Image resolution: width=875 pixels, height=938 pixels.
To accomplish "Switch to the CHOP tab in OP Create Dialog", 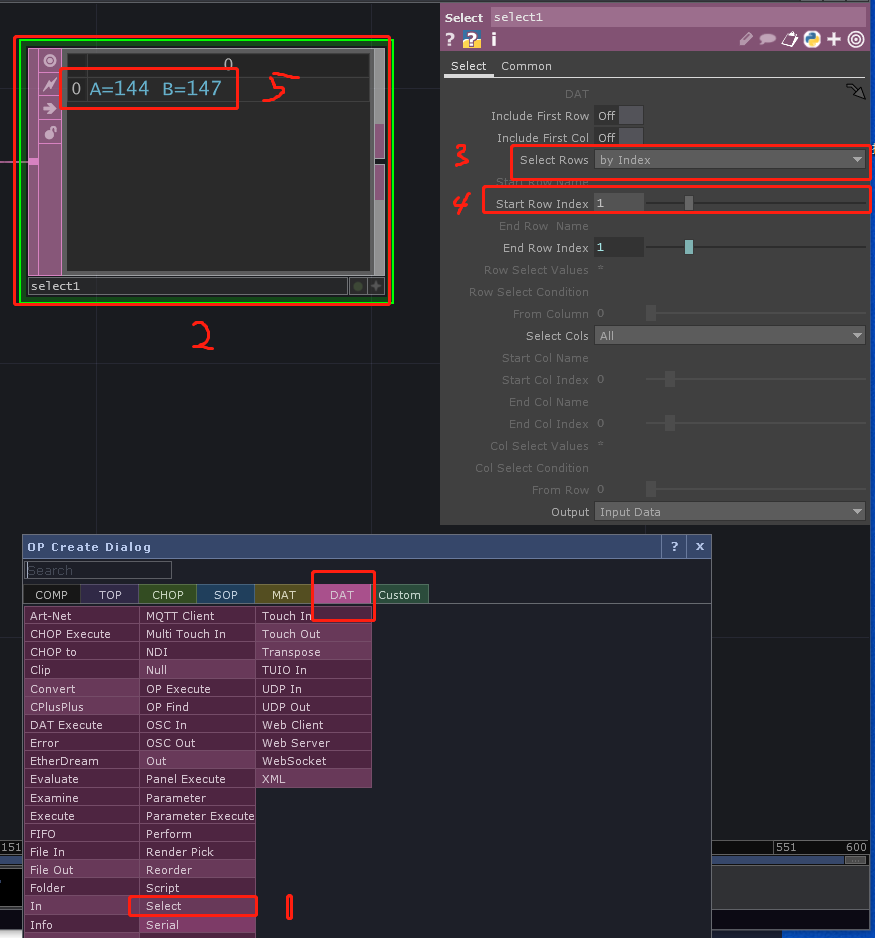I will (167, 593).
